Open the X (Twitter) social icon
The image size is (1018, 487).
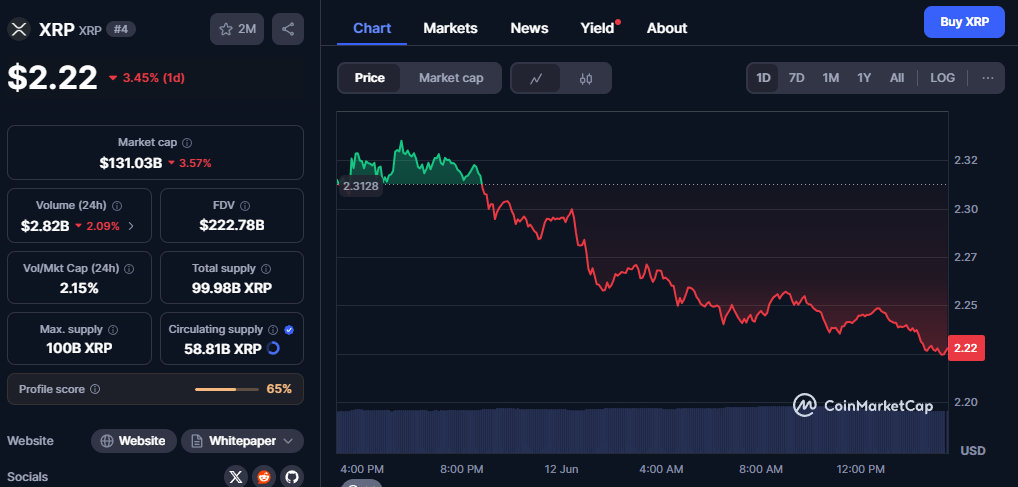pos(236,477)
